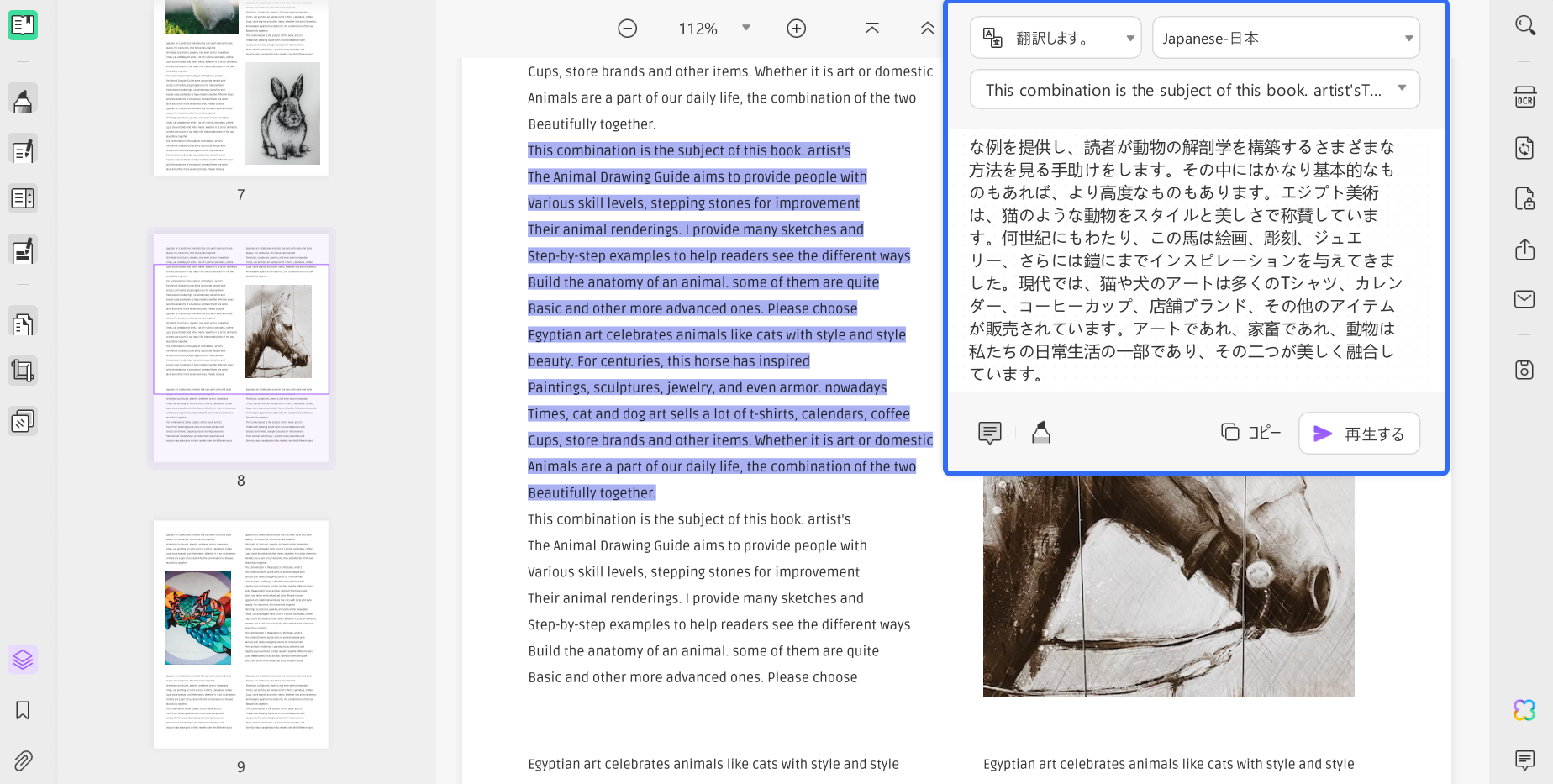Click the コピー copy button
This screenshot has width=1553, height=784.
pyautogui.click(x=1251, y=432)
